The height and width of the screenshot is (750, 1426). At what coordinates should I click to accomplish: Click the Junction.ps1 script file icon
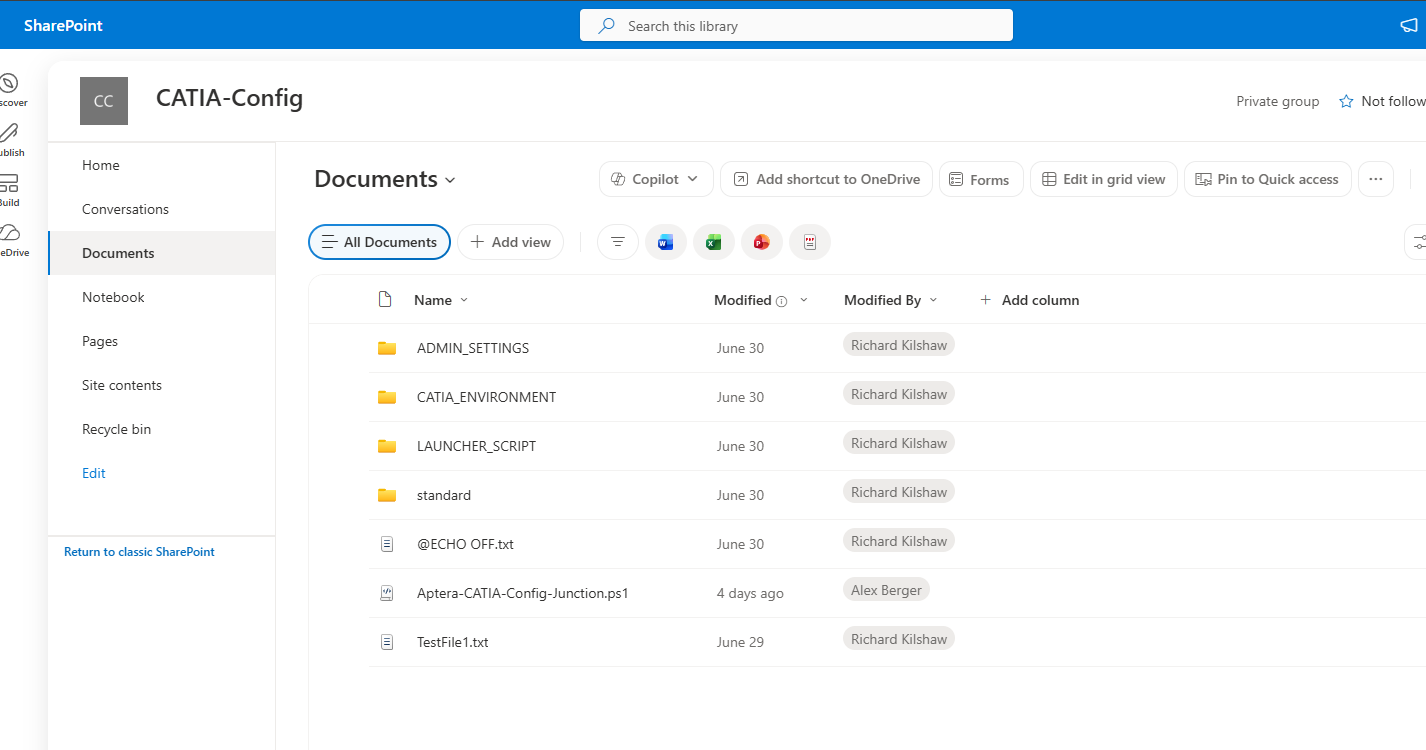(387, 593)
